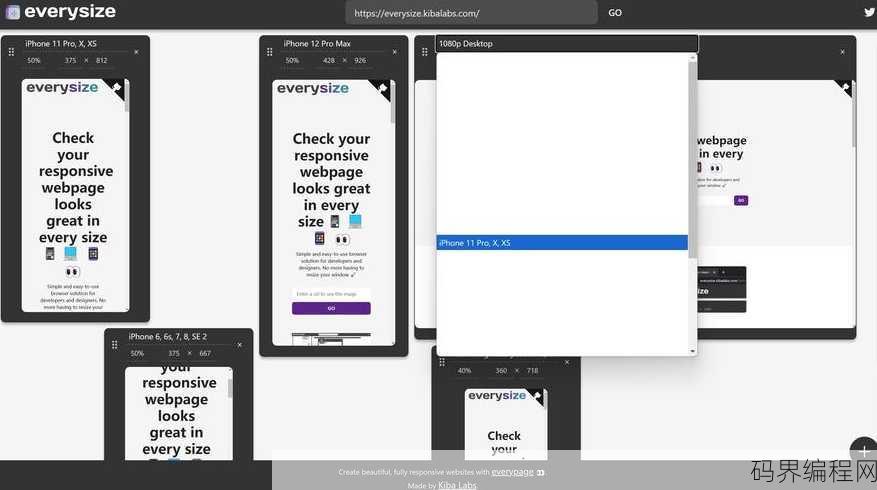Close the iPhone 6, 6s, 7, 8, SE 2 panel
Viewport: 877px width, 490px height.
click(239, 345)
